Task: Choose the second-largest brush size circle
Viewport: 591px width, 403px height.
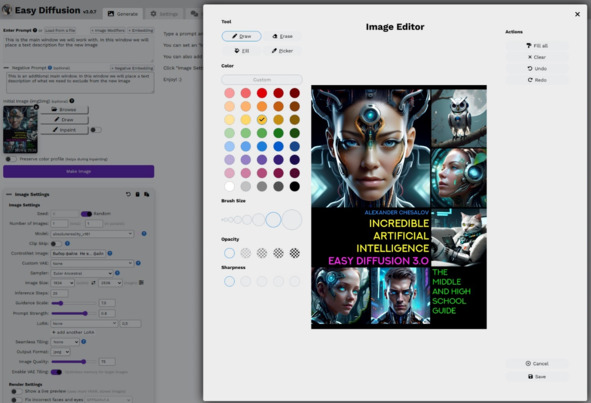Action: 273,219
